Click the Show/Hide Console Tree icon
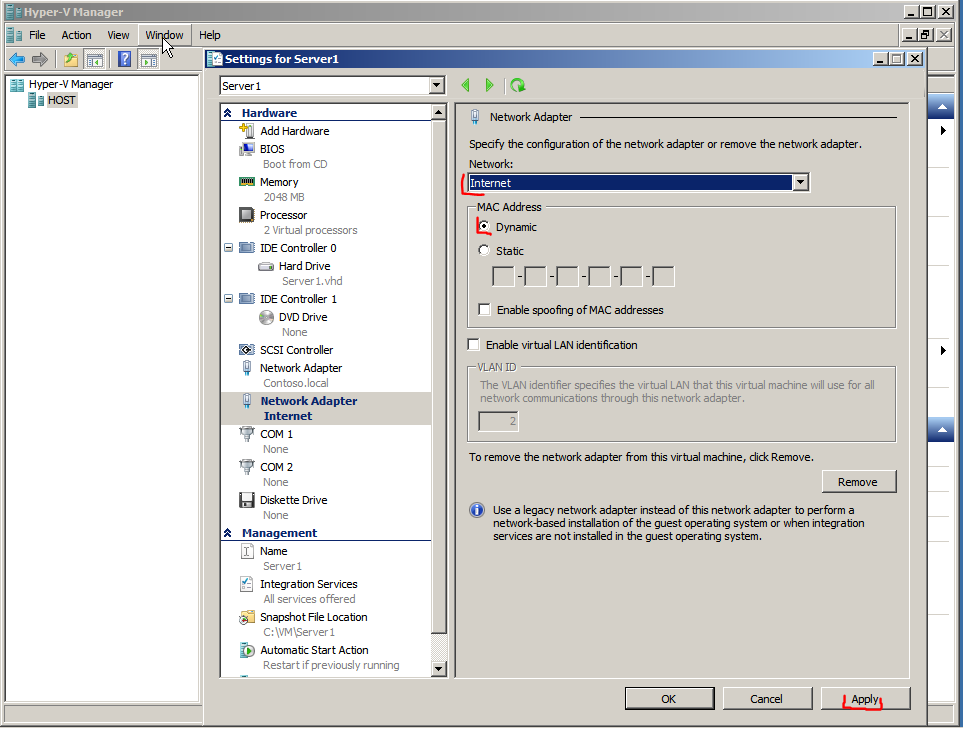Image resolution: width=963 pixels, height=729 pixels. point(94,60)
